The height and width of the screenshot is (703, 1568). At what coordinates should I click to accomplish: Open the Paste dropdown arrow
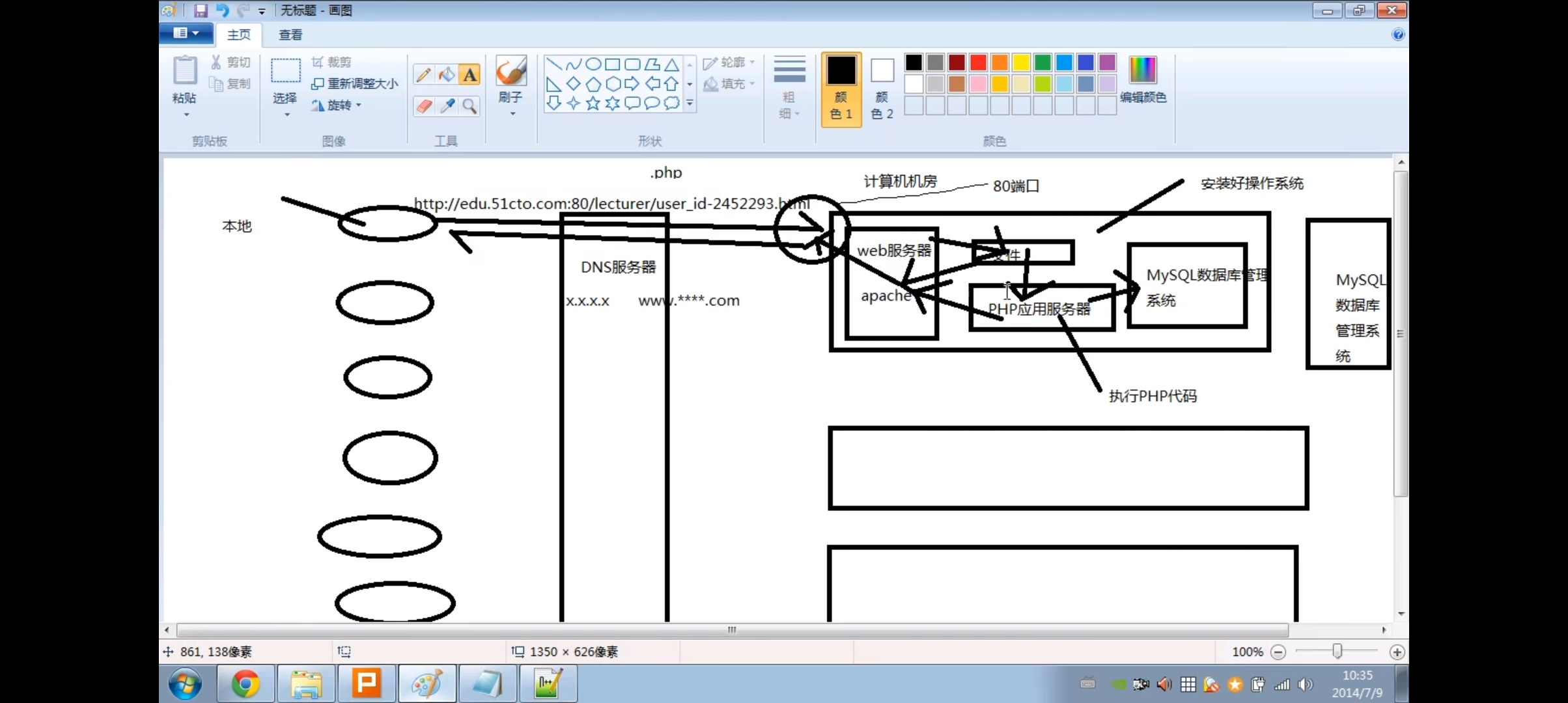[186, 115]
